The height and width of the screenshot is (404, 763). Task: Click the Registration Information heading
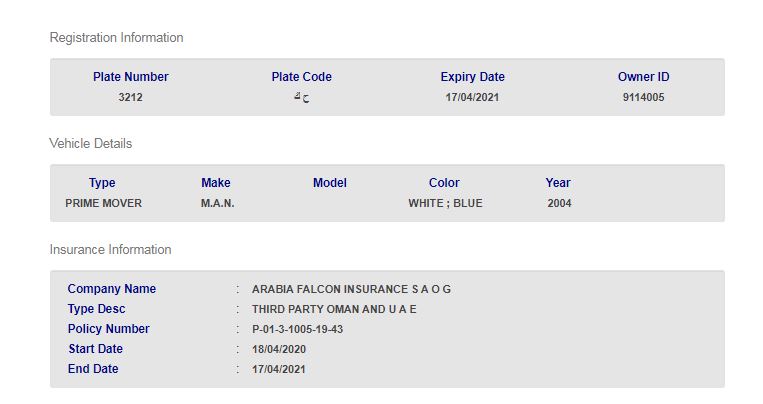pos(116,38)
